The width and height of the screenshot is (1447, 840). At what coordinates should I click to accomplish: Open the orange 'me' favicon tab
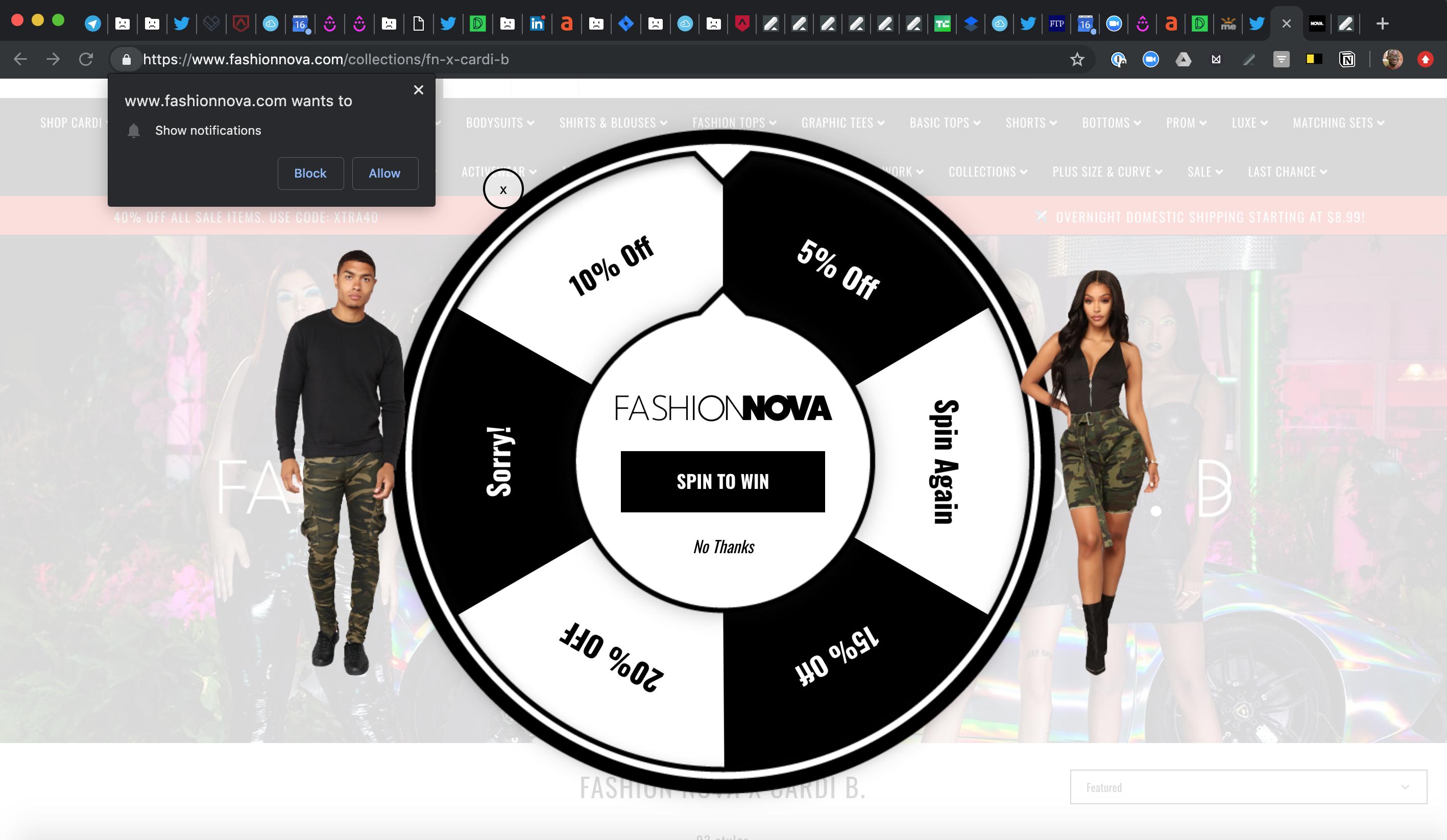(1227, 23)
